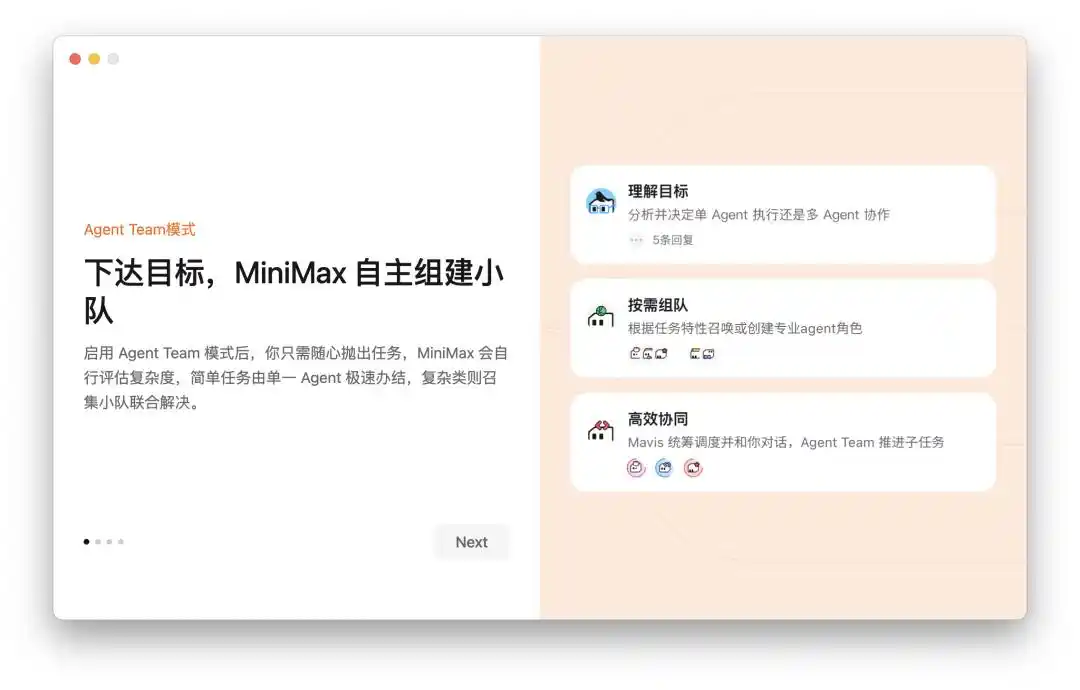
Task: Close the window with the red button
Action: click(75, 59)
